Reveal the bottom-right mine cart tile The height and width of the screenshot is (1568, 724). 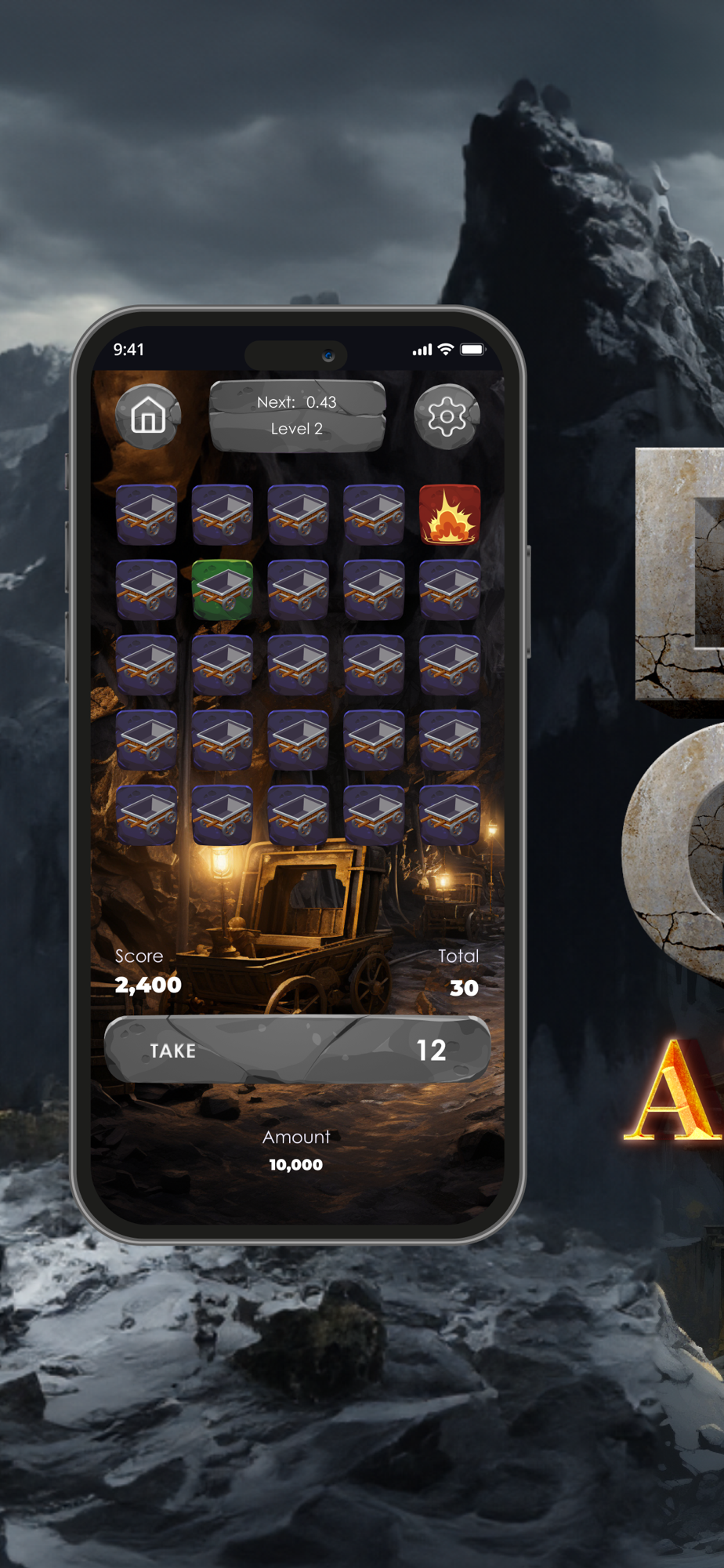coord(450,815)
